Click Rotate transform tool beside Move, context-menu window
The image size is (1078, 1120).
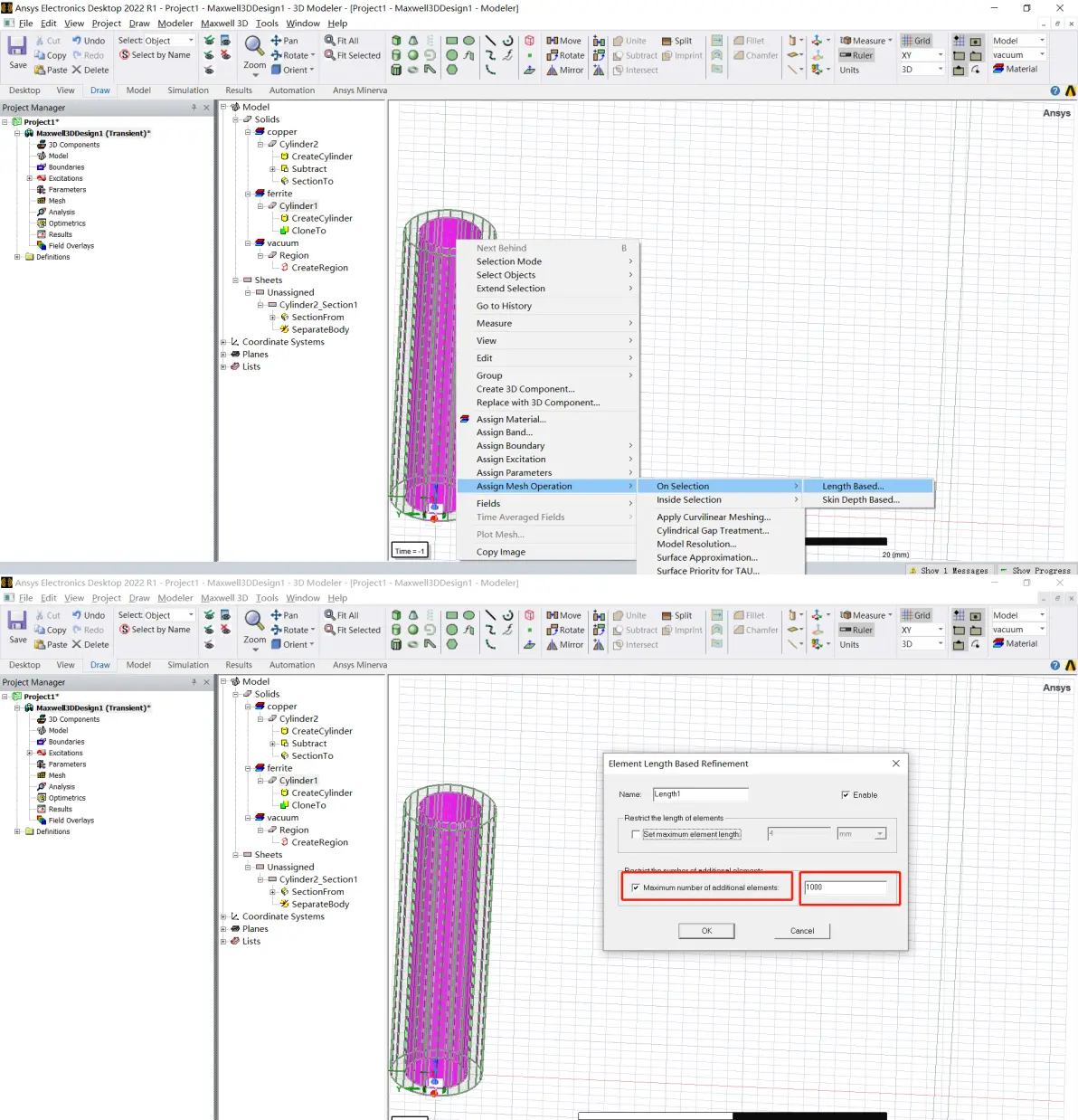tap(565, 55)
